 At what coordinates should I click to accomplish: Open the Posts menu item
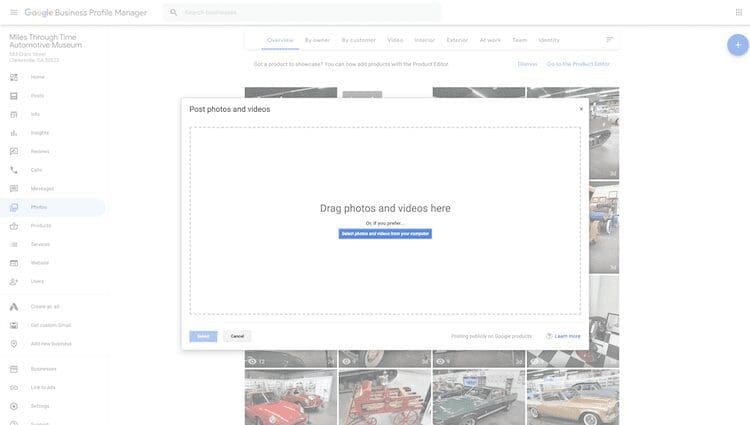pyautogui.click(x=37, y=96)
